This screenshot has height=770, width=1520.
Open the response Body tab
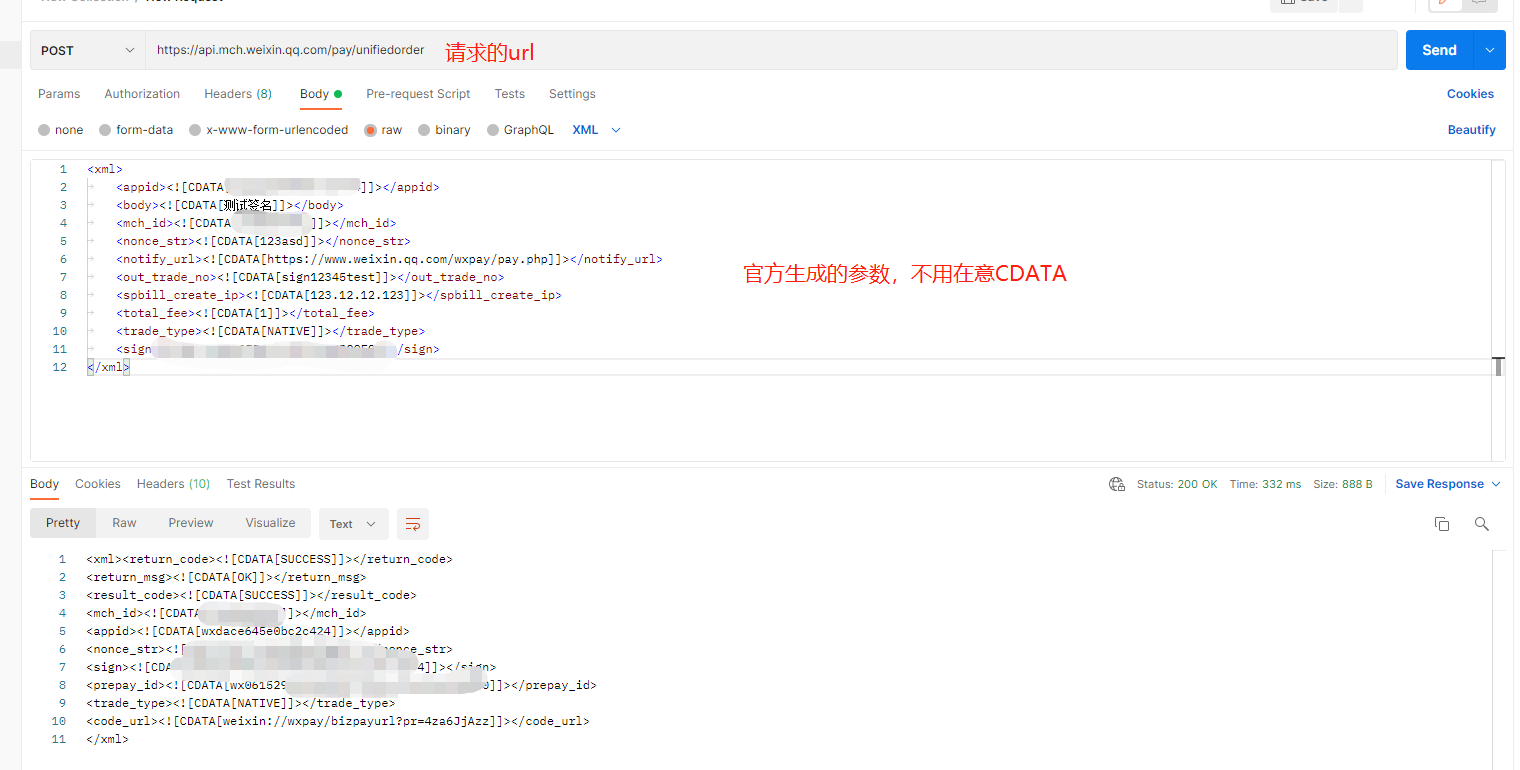(x=44, y=484)
